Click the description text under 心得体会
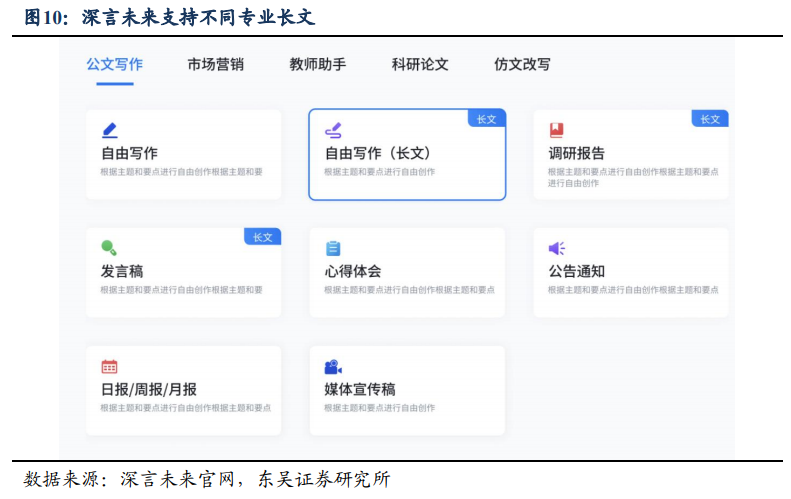 click(410, 290)
